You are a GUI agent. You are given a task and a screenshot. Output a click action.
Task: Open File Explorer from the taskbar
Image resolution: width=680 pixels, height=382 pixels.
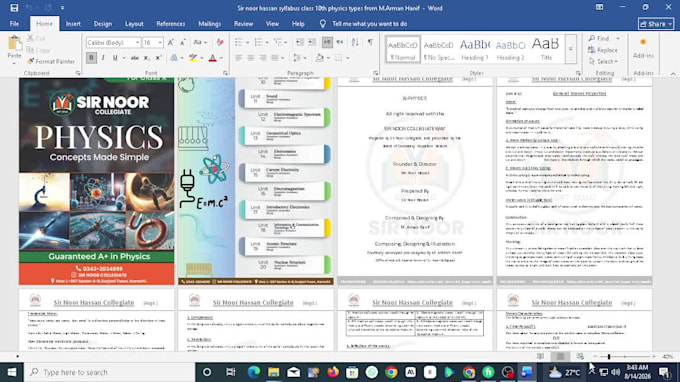click(274, 372)
